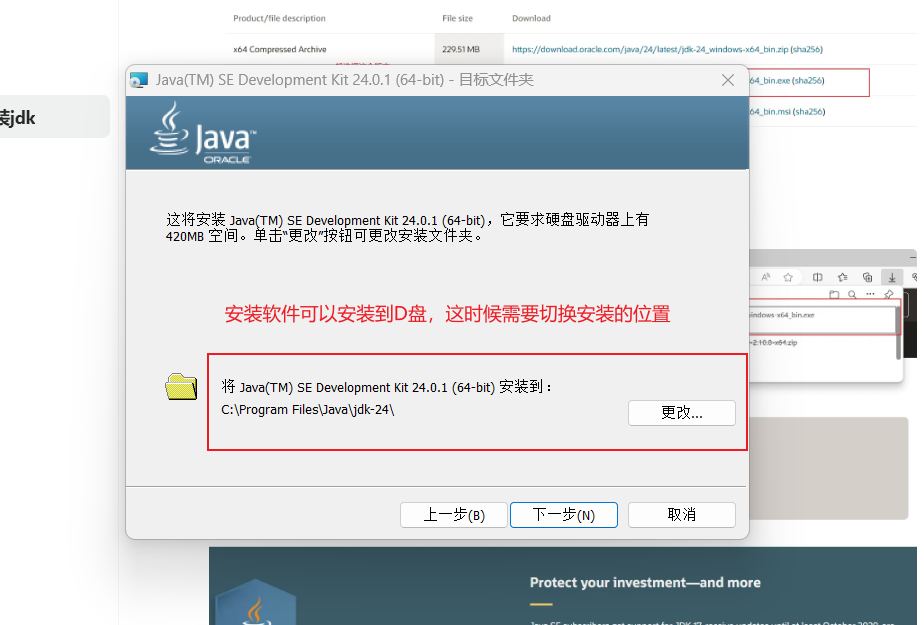
Task: Open the downloads panel more-options menu
Action: [871, 293]
